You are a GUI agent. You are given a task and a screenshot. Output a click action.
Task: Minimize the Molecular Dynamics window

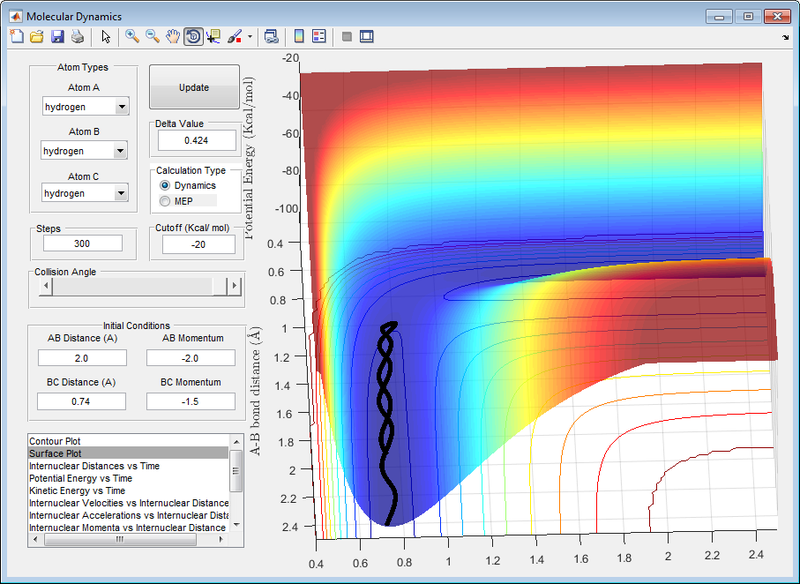pyautogui.click(x=719, y=17)
